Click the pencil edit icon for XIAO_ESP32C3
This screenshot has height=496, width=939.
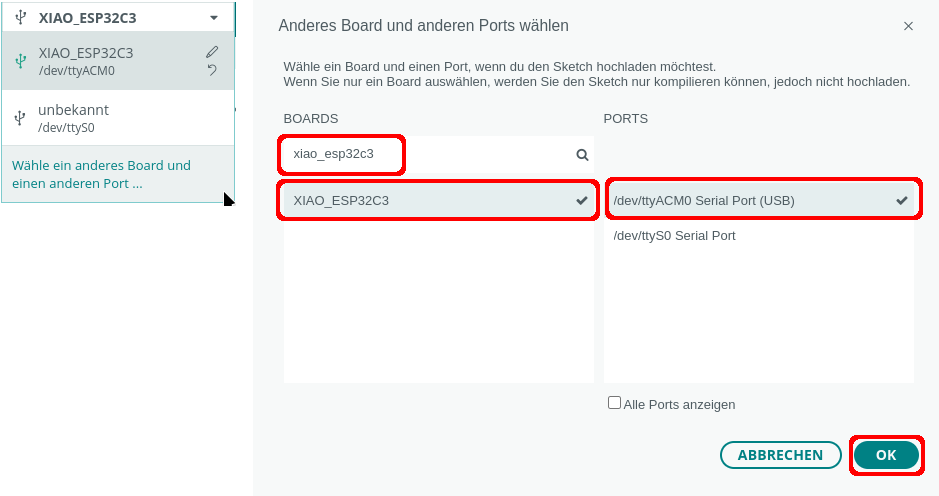coord(212,52)
